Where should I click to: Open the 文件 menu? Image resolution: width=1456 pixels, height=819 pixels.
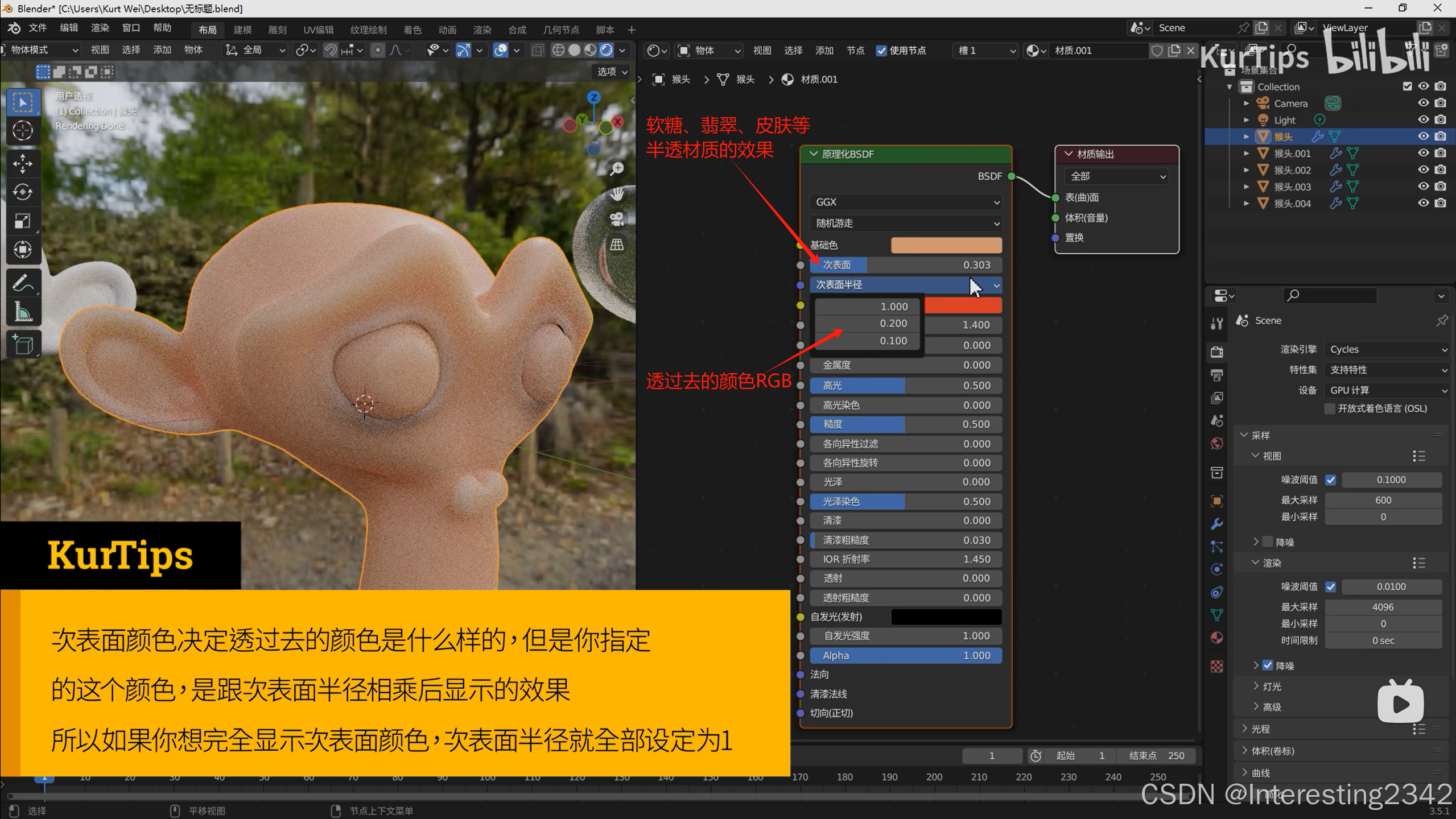pyautogui.click(x=38, y=28)
